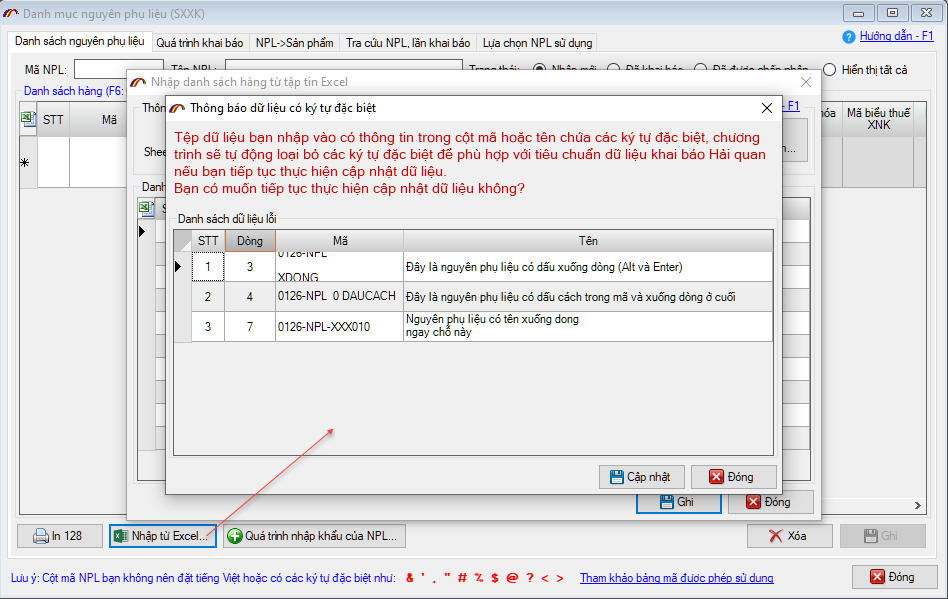Open the Hướng dẫn - F1 help link
This screenshot has width=948, height=599.
pos(895,35)
